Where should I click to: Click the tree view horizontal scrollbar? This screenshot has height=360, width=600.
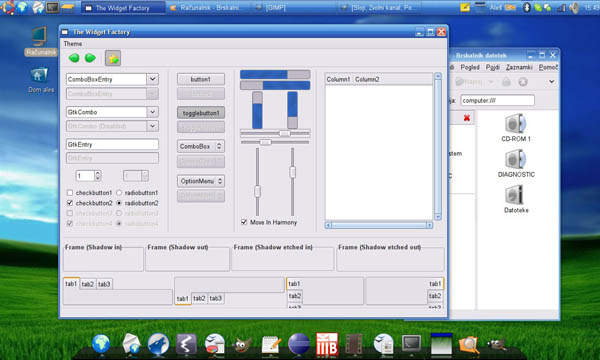[379, 225]
